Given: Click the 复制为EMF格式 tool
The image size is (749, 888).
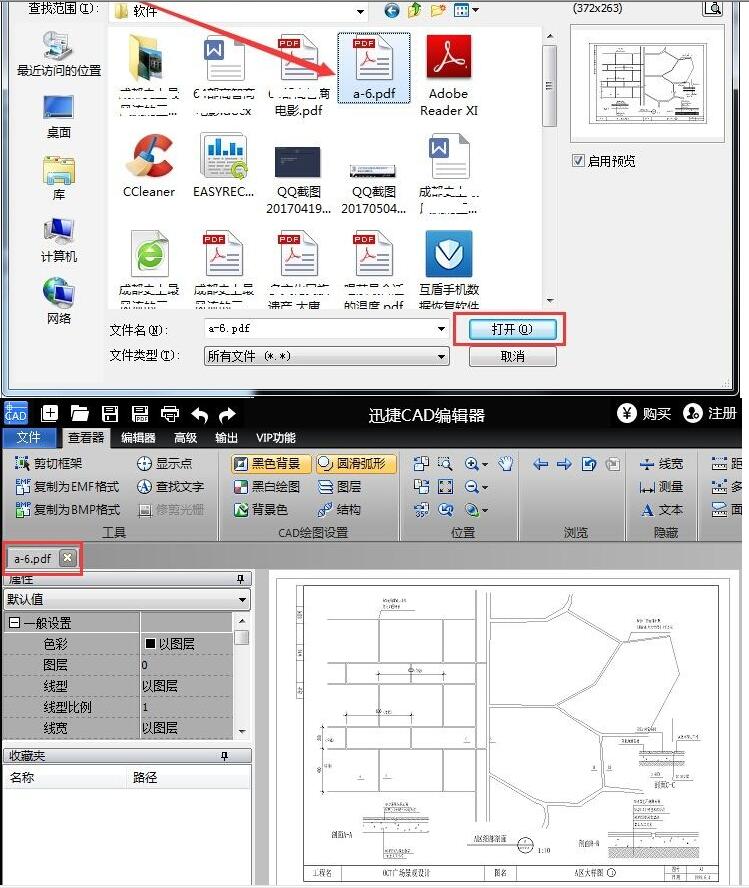Looking at the screenshot, I should pyautogui.click(x=67, y=487).
